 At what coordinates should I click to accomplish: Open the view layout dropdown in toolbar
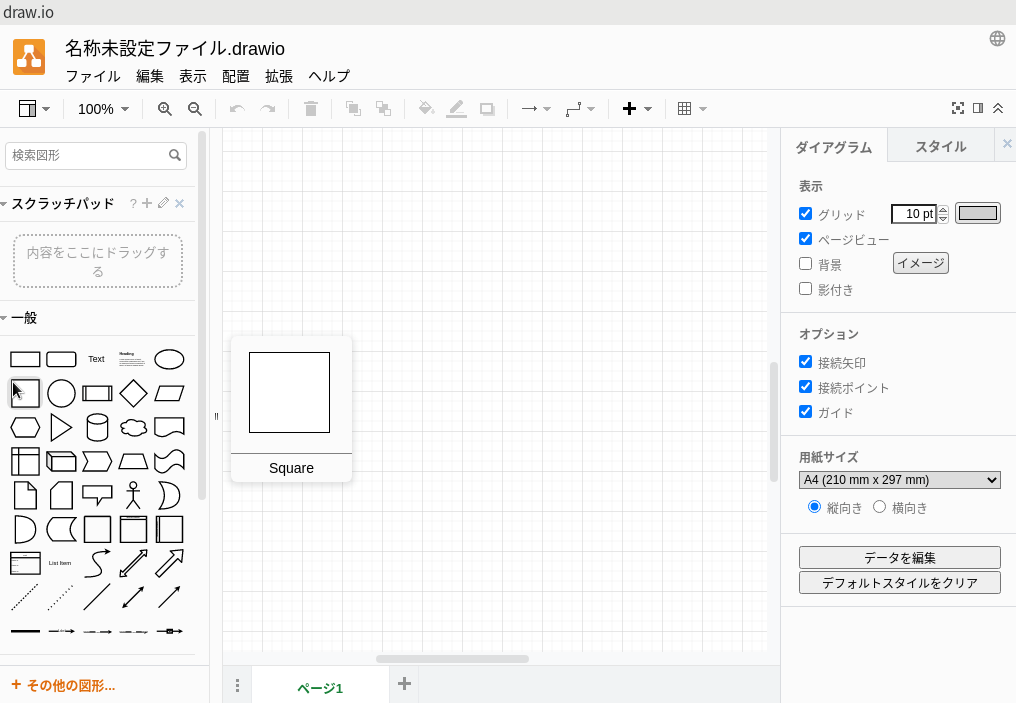tap(34, 109)
